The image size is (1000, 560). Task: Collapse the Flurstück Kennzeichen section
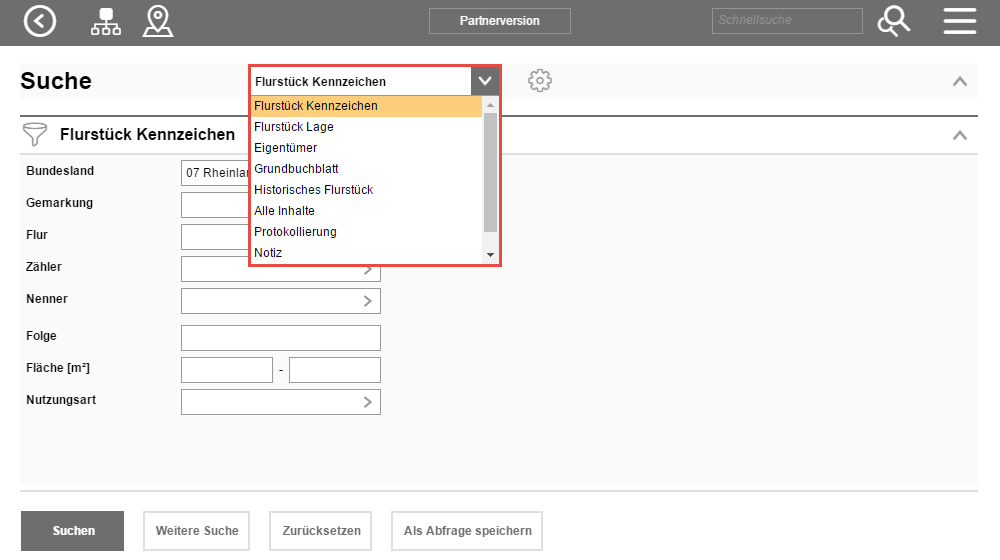pos(959,135)
